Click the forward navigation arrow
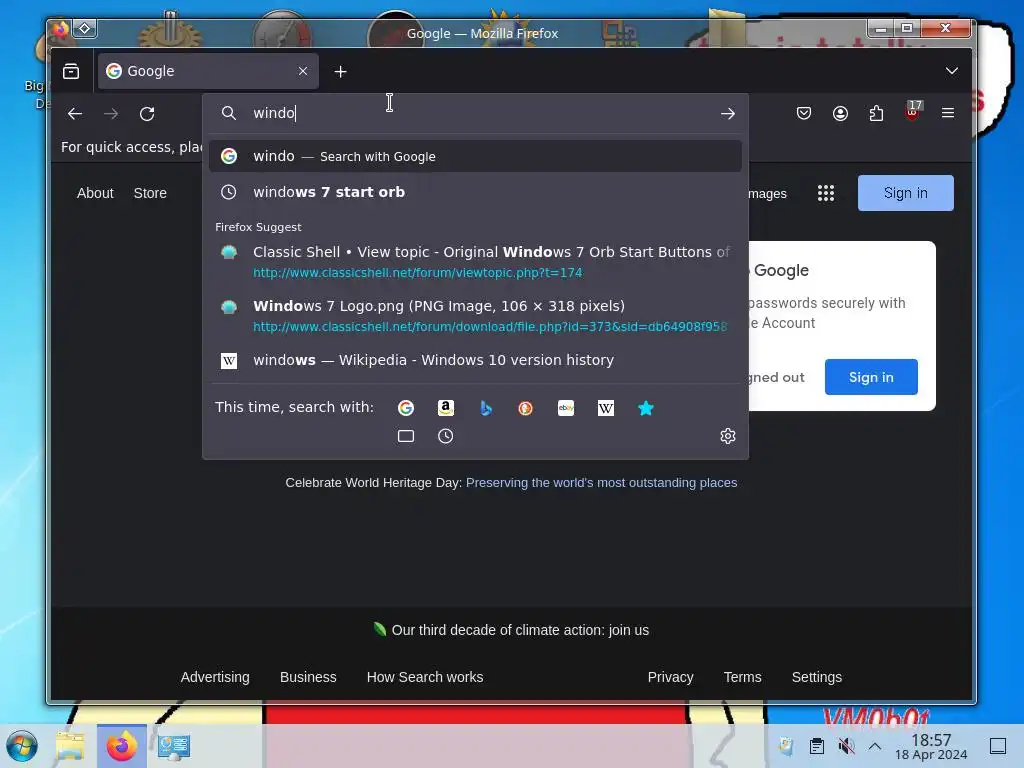Image resolution: width=1024 pixels, height=768 pixels. [x=111, y=114]
